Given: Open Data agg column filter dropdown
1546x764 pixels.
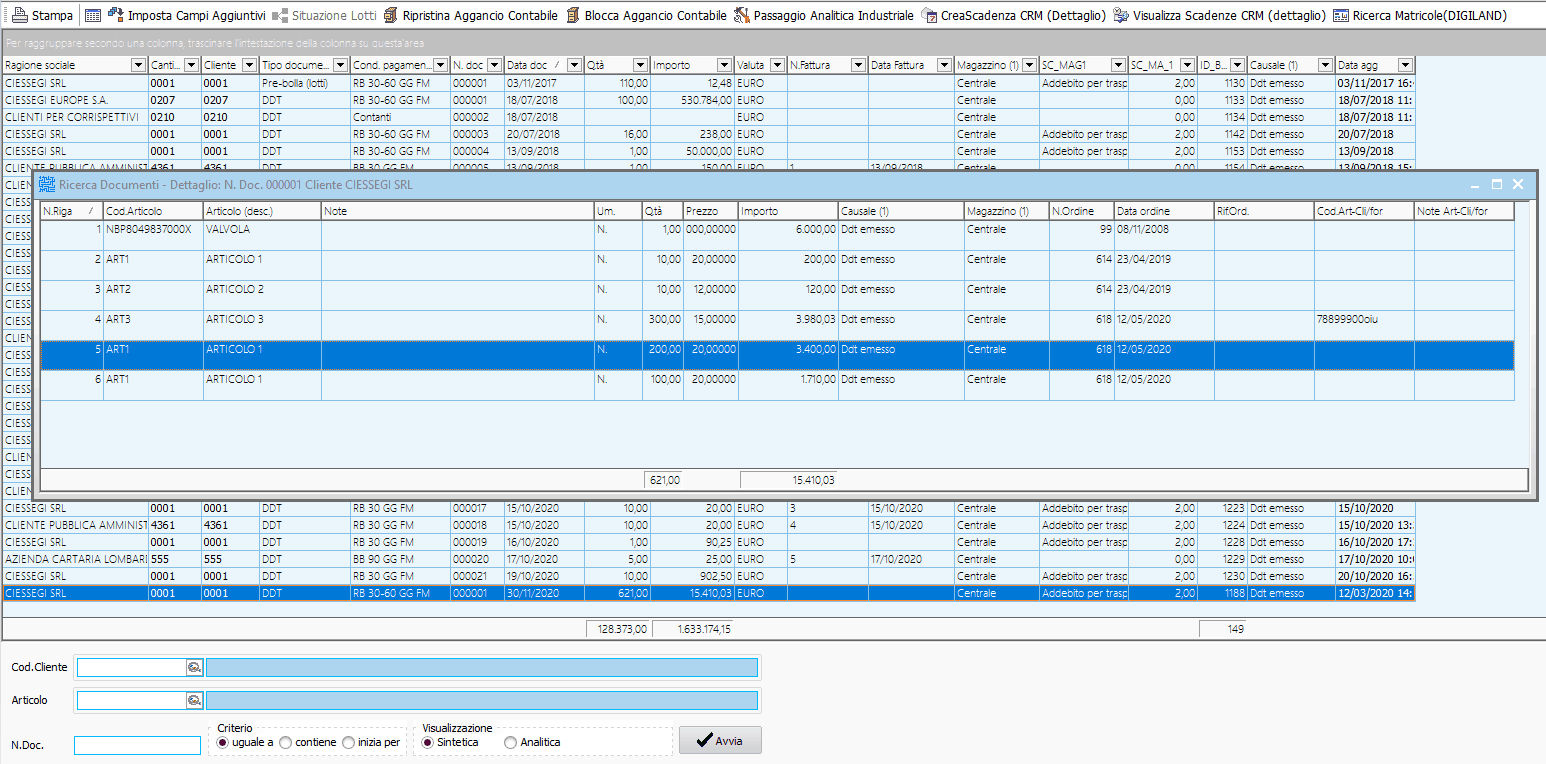Looking at the screenshot, I should (x=1404, y=65).
